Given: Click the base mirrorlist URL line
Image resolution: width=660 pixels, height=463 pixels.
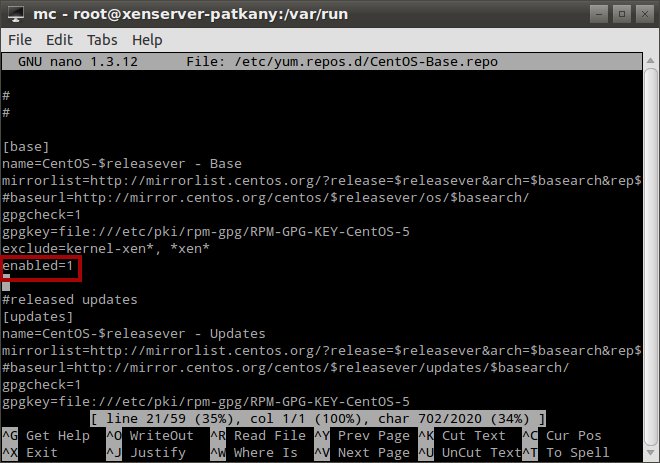Looking at the screenshot, I should [322, 181].
